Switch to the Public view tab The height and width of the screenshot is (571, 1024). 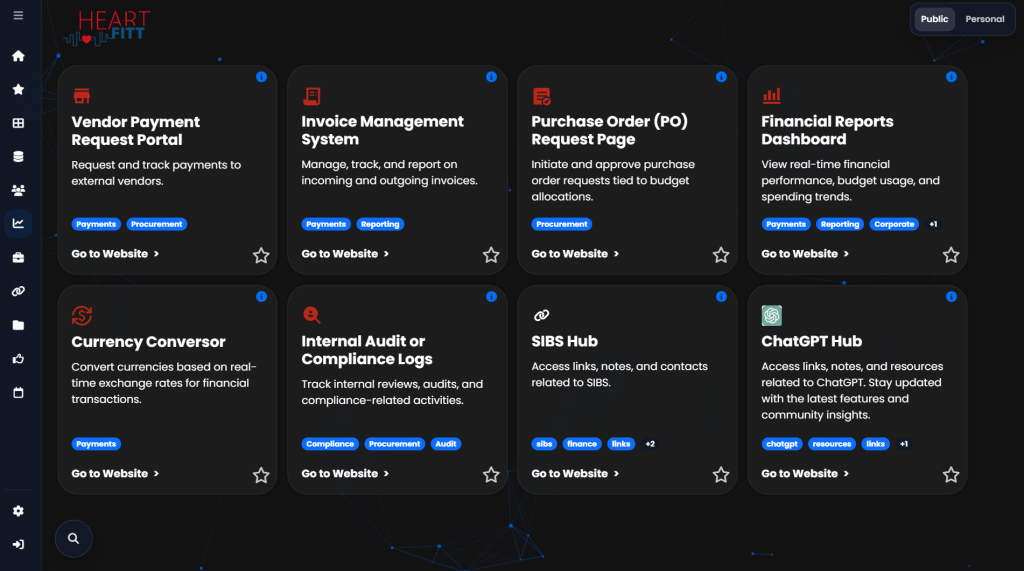tap(934, 19)
